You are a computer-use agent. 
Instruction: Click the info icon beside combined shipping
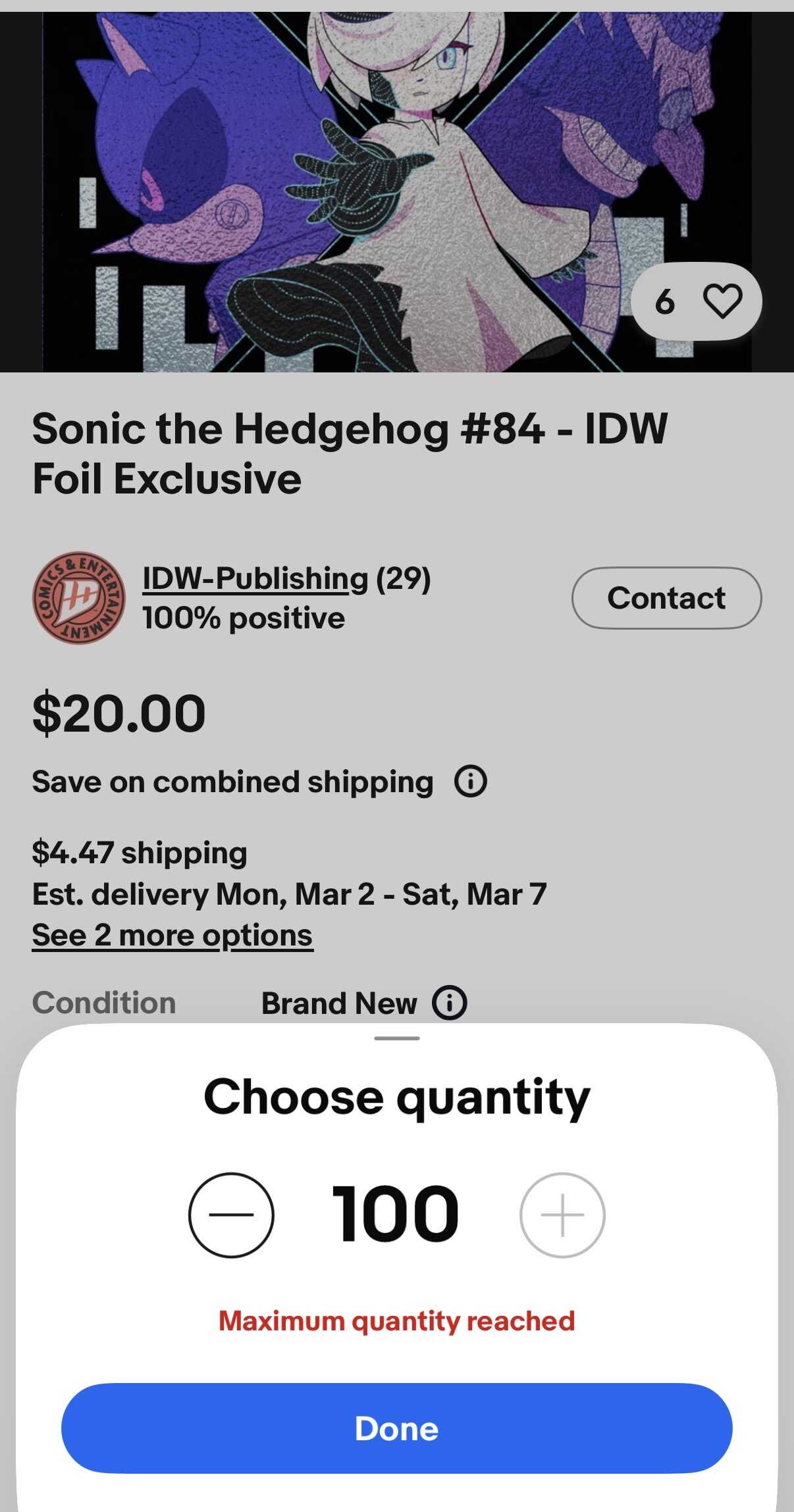470,782
